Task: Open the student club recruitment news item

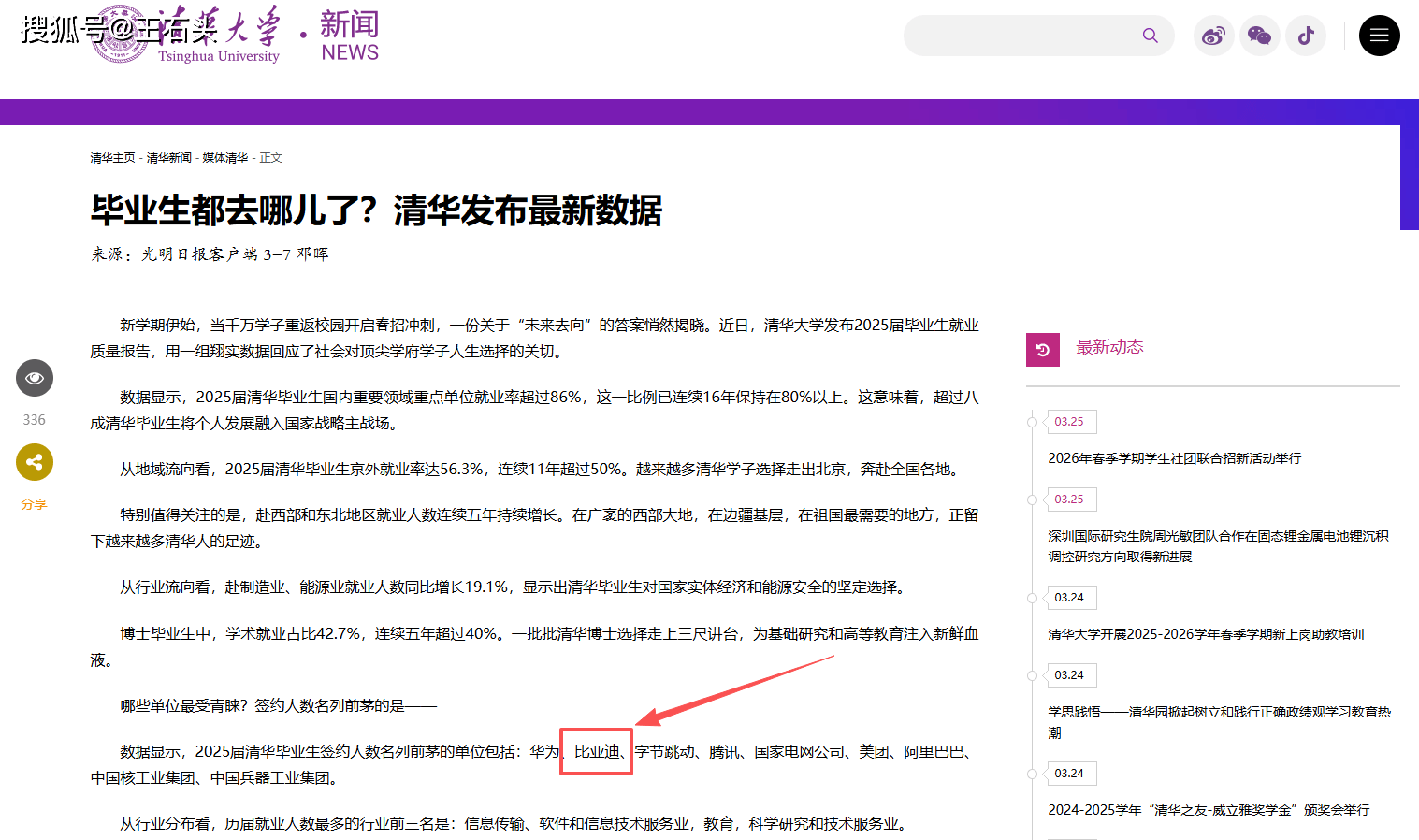Action: coord(1174,458)
